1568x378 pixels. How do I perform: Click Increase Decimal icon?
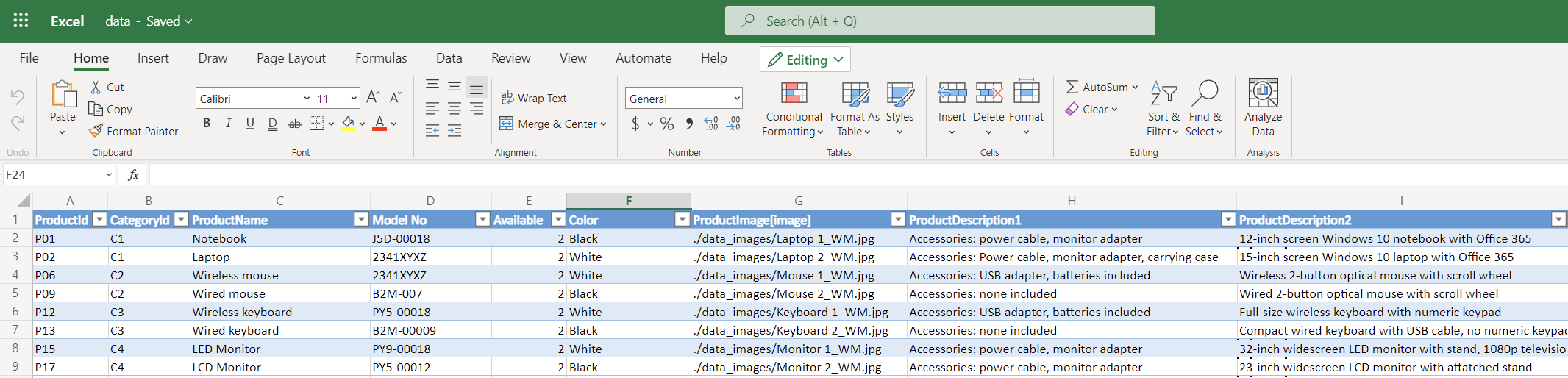tap(711, 124)
